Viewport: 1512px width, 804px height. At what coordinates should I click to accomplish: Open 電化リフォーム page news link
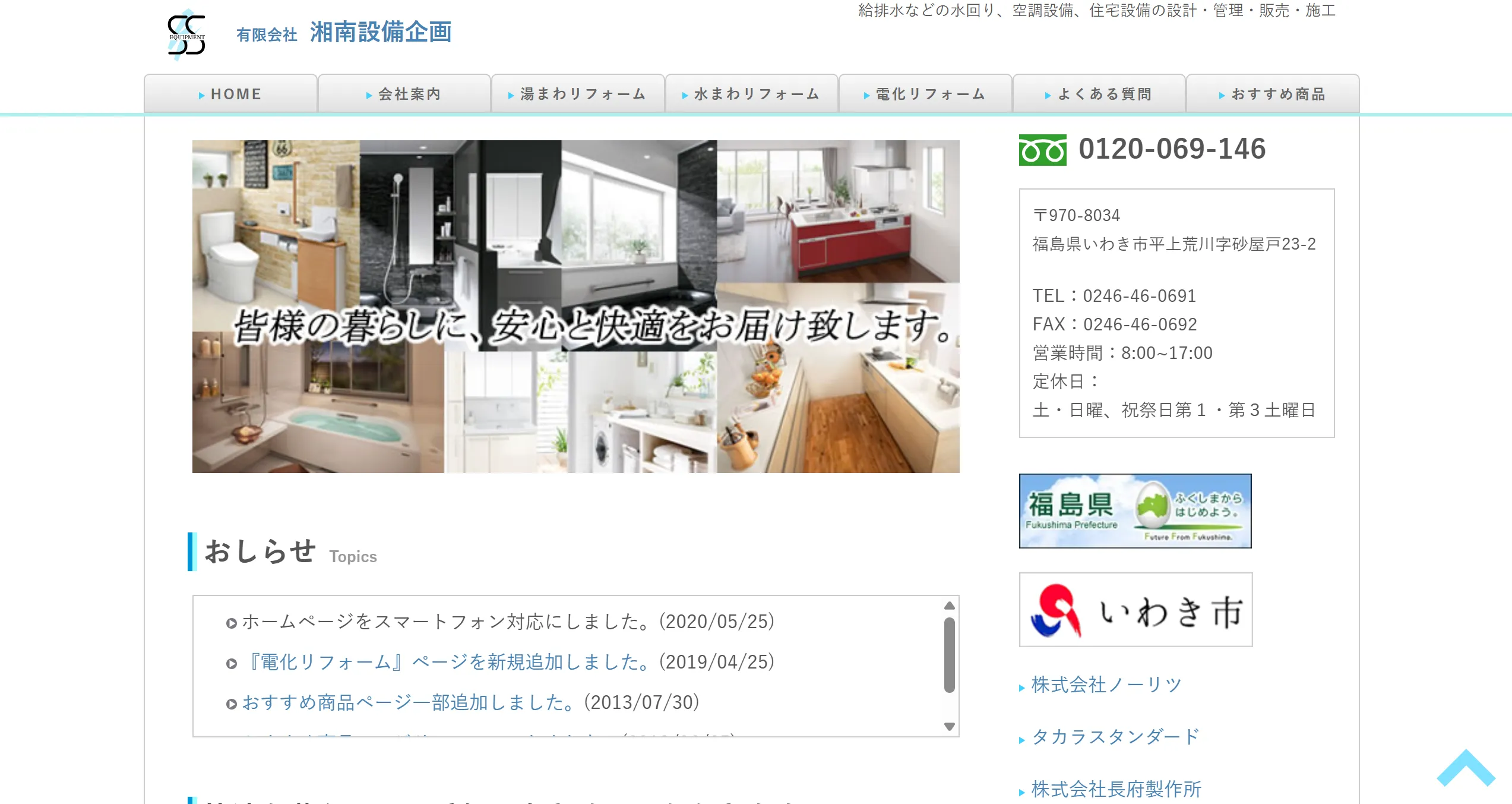pyautogui.click(x=448, y=662)
